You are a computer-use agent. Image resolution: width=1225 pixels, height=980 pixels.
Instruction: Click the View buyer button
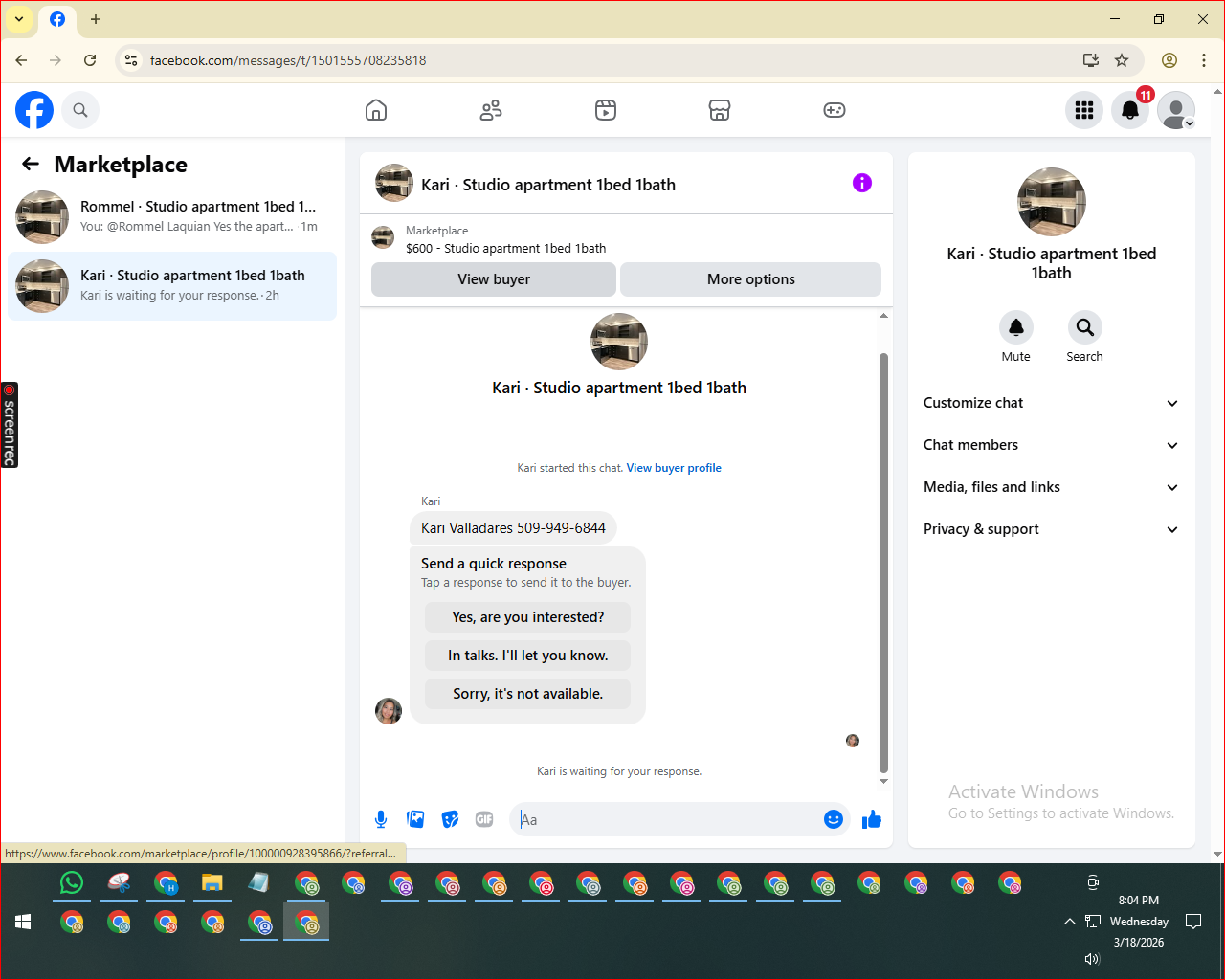[494, 279]
